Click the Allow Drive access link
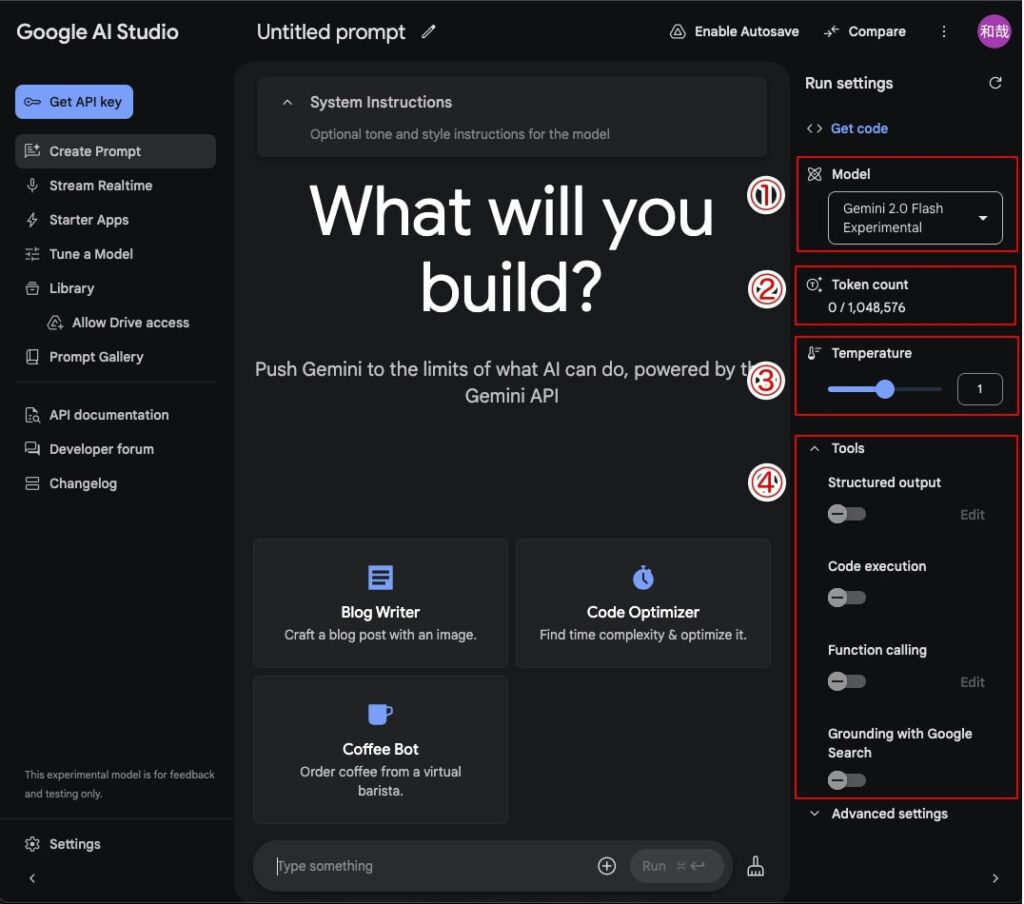Image resolution: width=1024 pixels, height=904 pixels. [x=131, y=323]
